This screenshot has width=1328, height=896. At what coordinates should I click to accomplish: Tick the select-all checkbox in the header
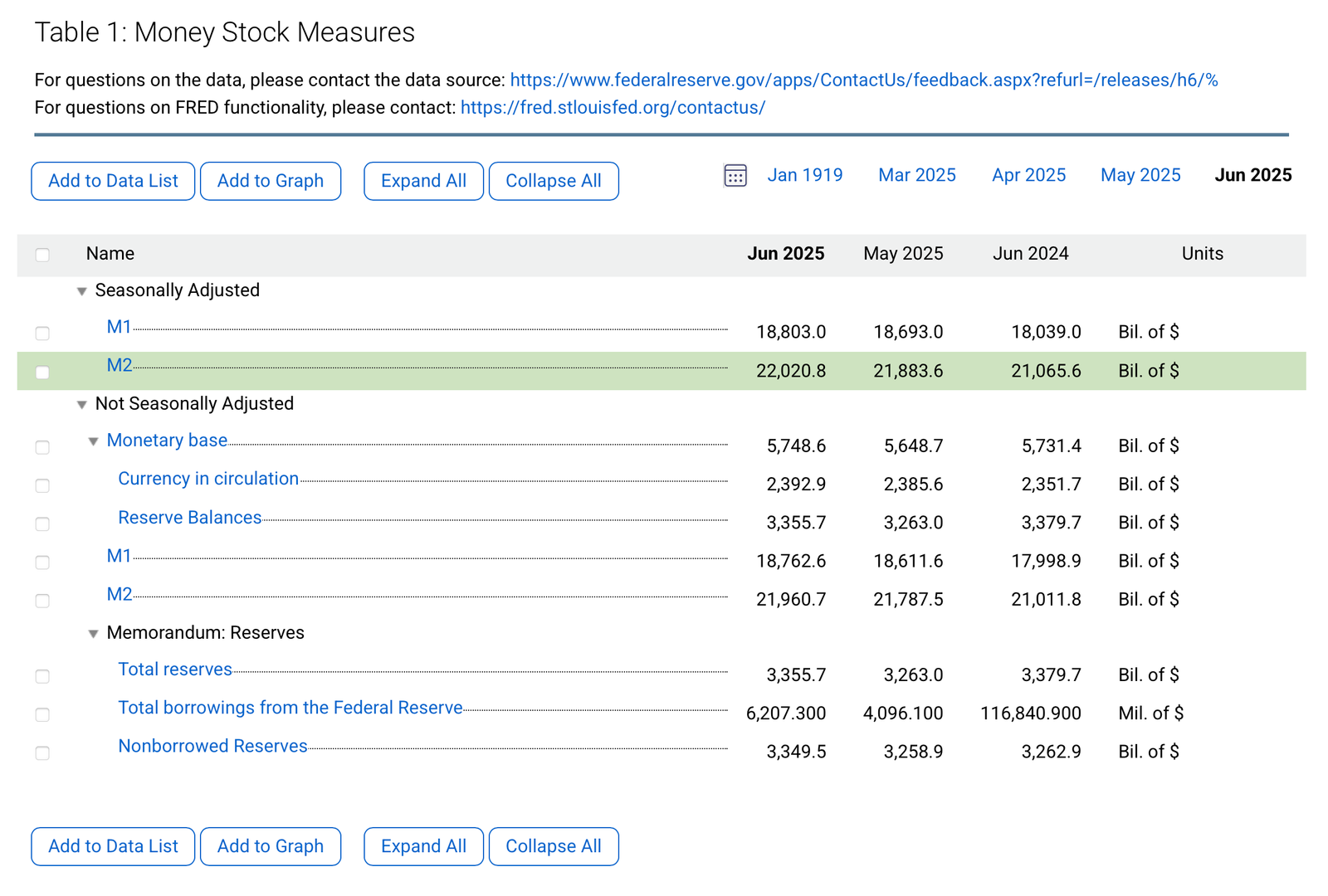(42, 255)
